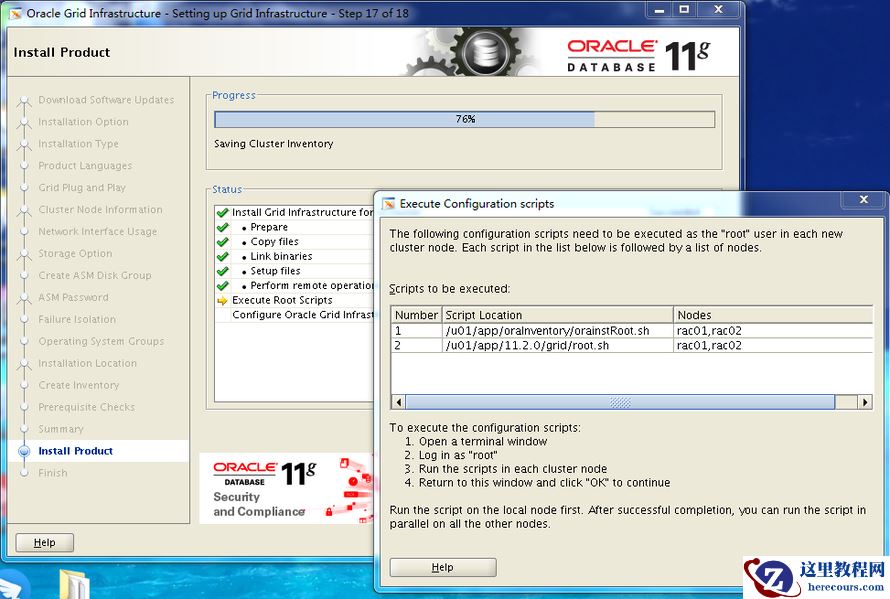Image resolution: width=890 pixels, height=599 pixels.
Task: Click green checkmark beside Link binaries
Action: pos(222,257)
